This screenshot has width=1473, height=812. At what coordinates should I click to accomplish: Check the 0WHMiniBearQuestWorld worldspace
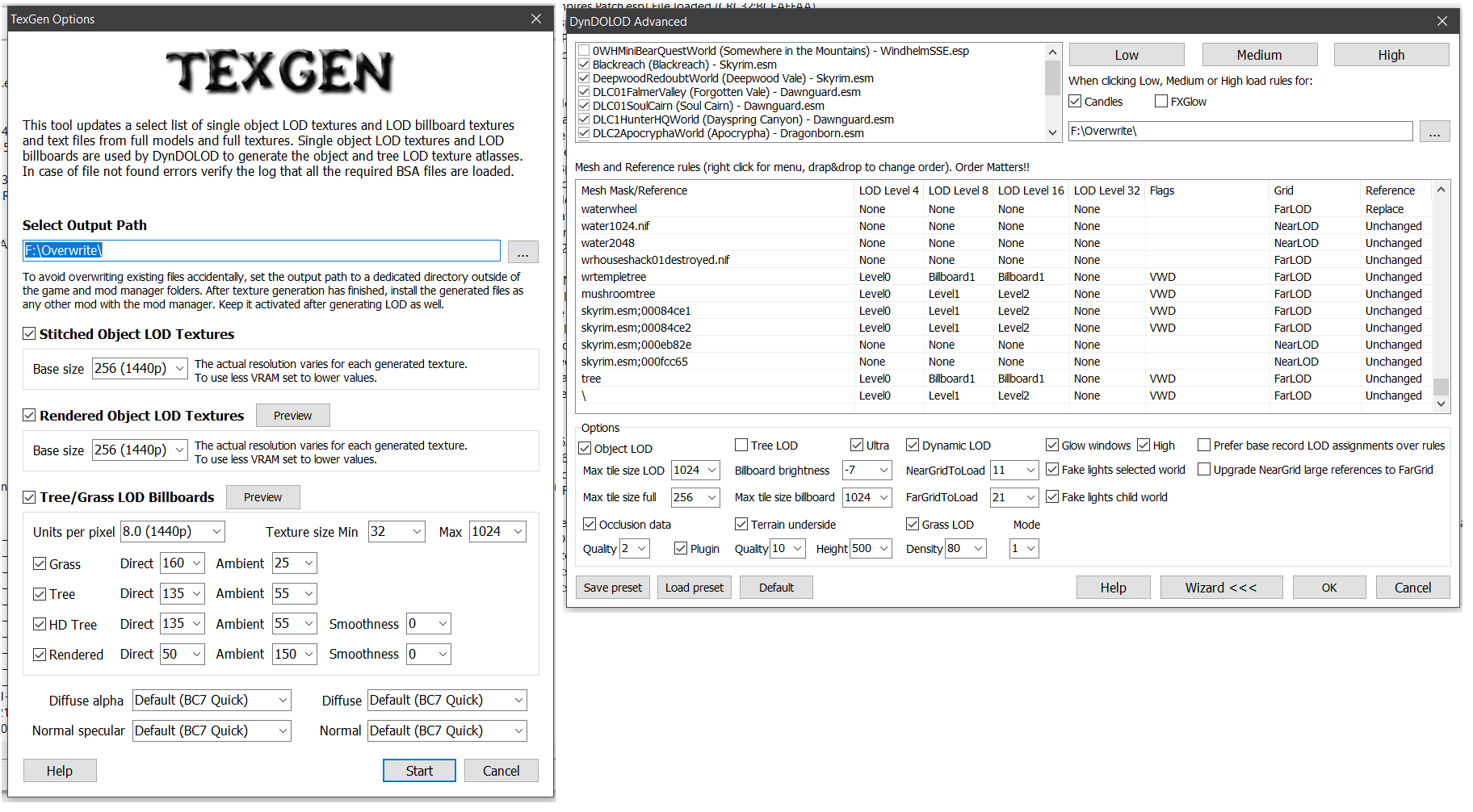584,51
